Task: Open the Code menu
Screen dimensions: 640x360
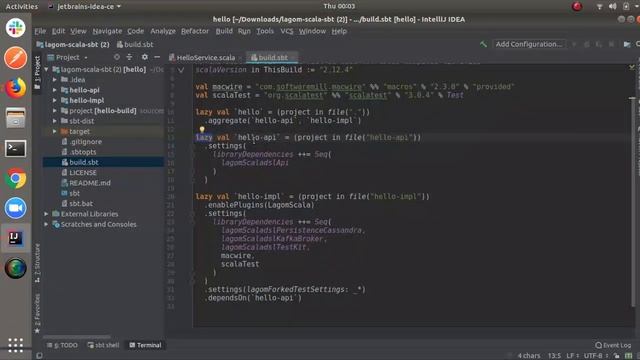Action: coord(135,31)
